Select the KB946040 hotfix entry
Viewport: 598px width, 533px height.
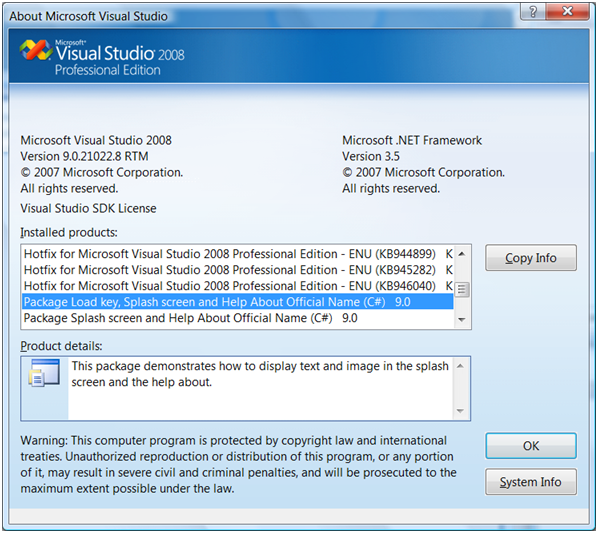coord(238,286)
